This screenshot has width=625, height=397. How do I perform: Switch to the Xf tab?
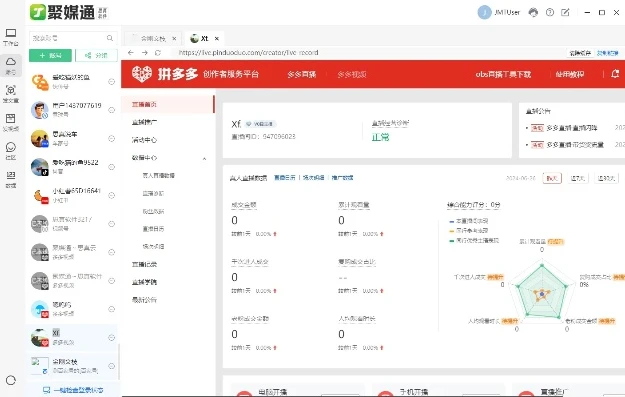coord(204,39)
